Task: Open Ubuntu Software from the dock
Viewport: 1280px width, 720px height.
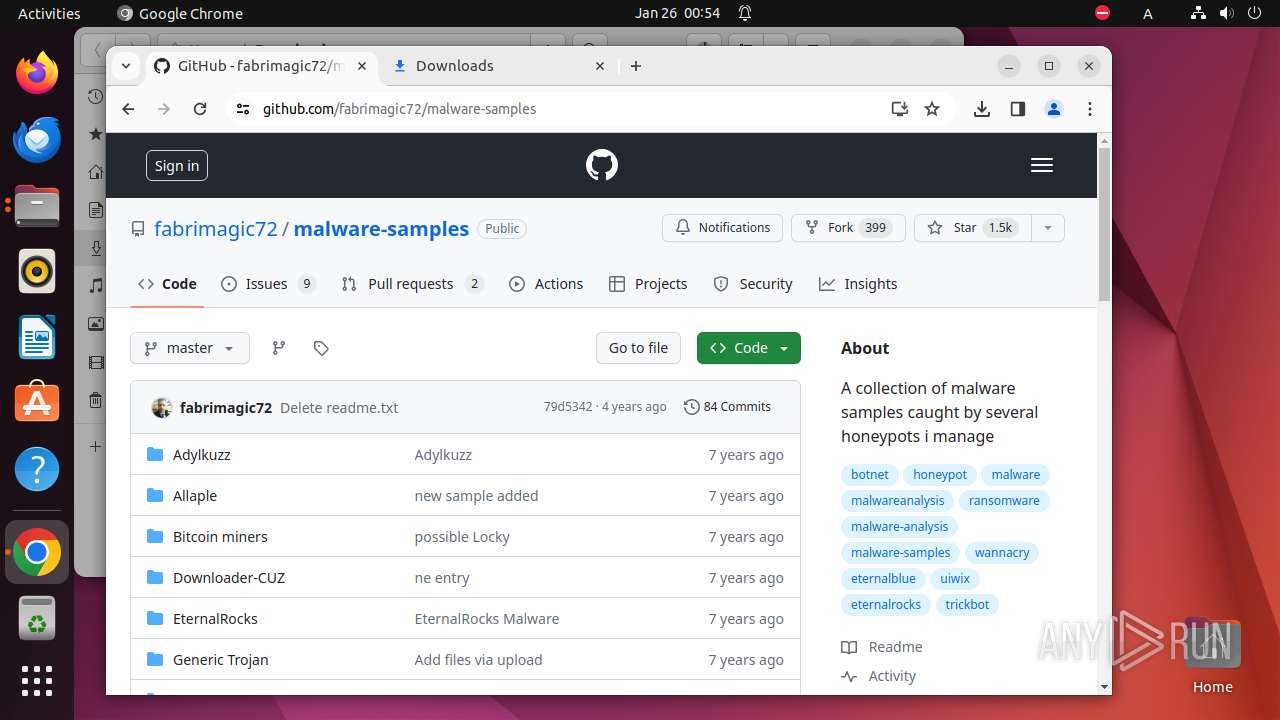Action: tap(37, 403)
